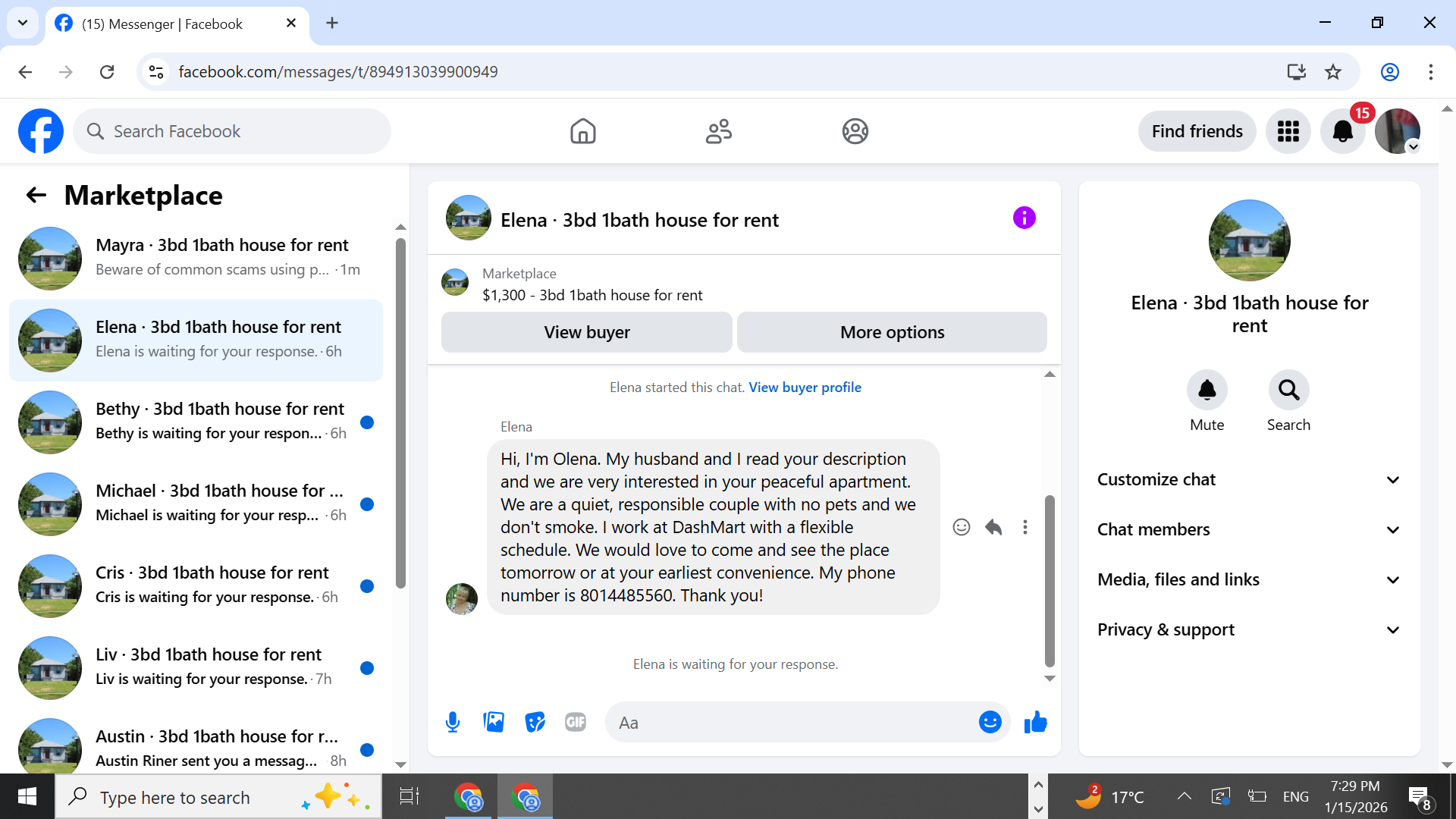Open conversation information purple icon
This screenshot has height=819, width=1456.
1024,218
